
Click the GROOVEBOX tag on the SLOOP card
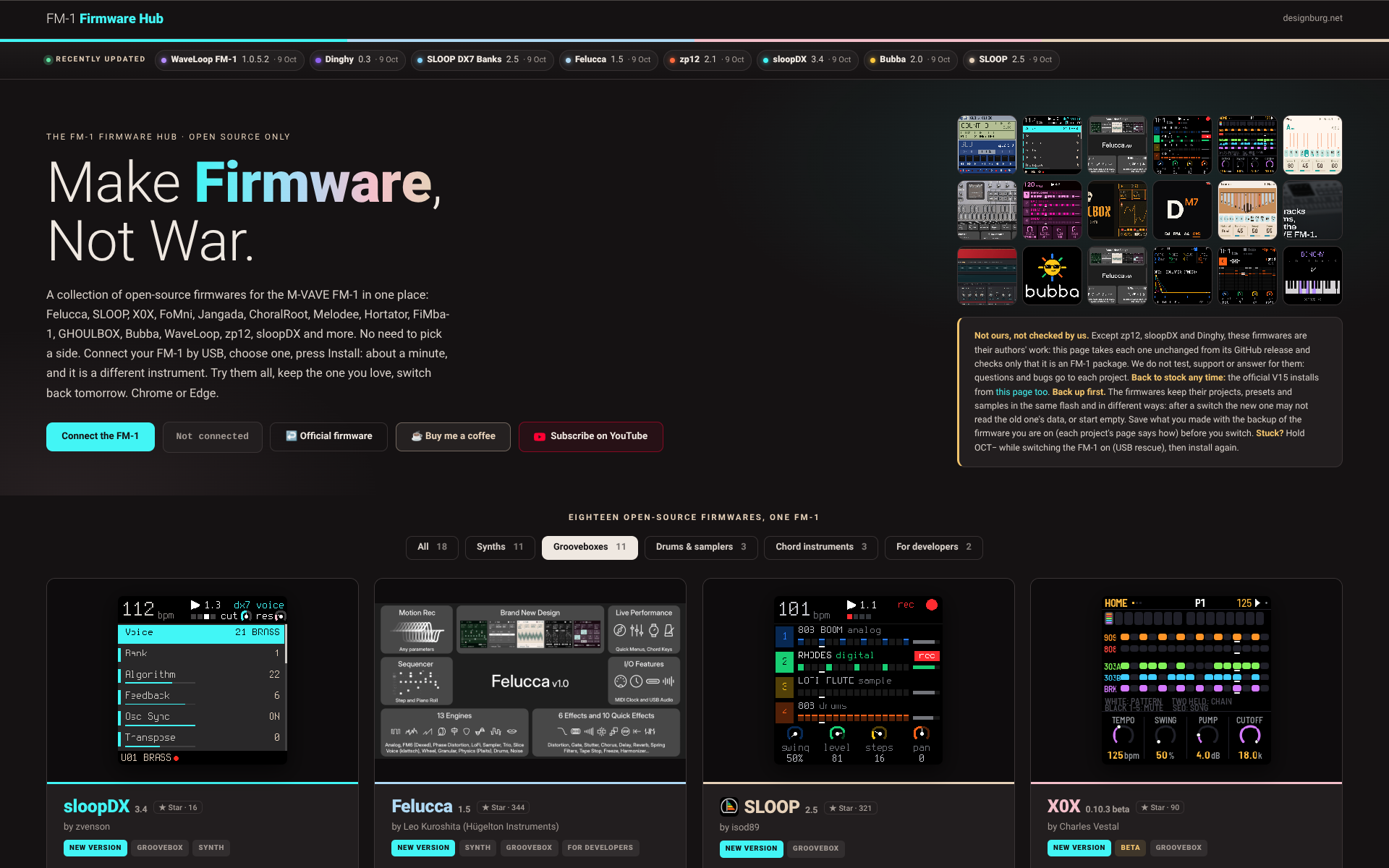click(x=815, y=848)
